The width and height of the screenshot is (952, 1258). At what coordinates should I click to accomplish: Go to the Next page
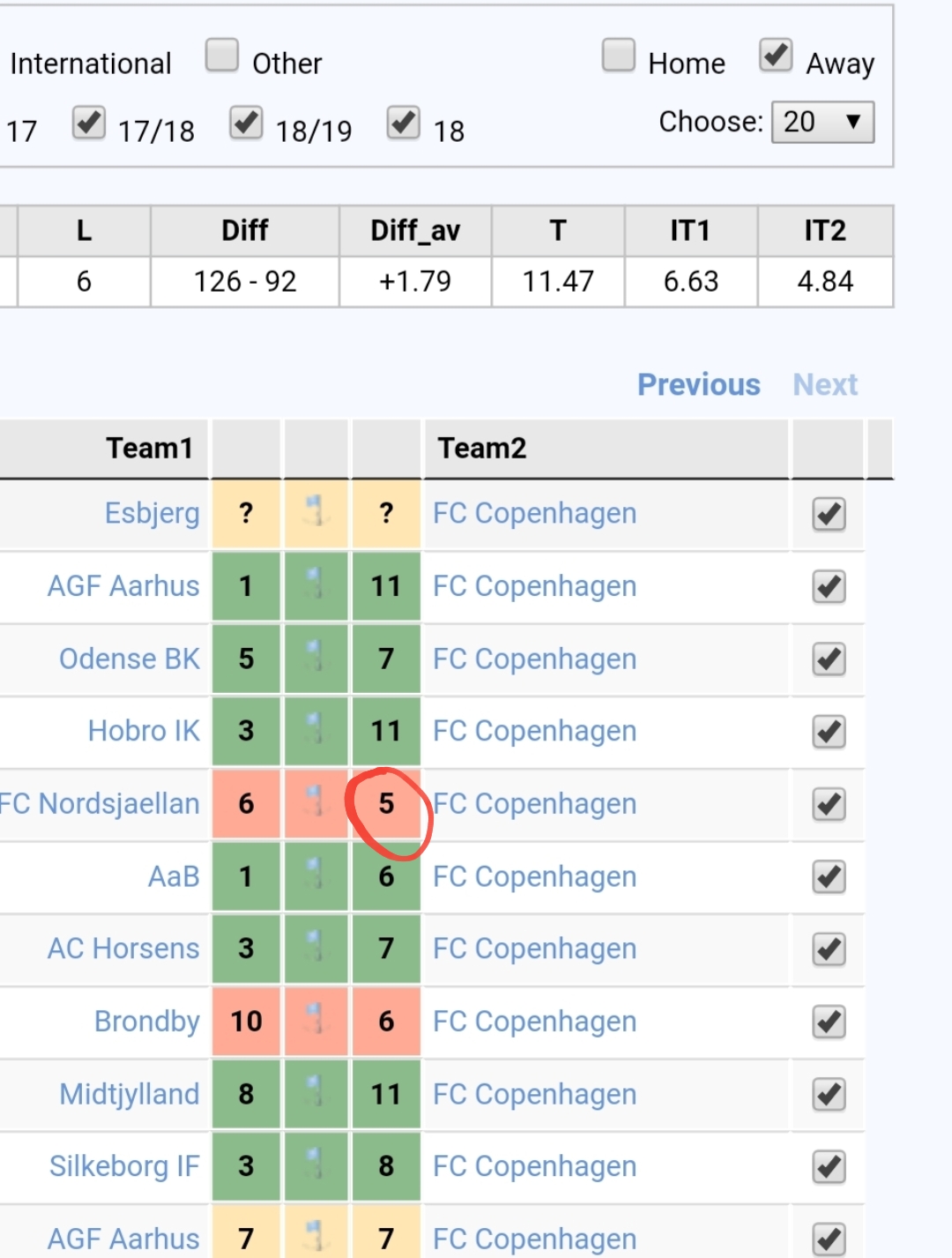point(825,384)
